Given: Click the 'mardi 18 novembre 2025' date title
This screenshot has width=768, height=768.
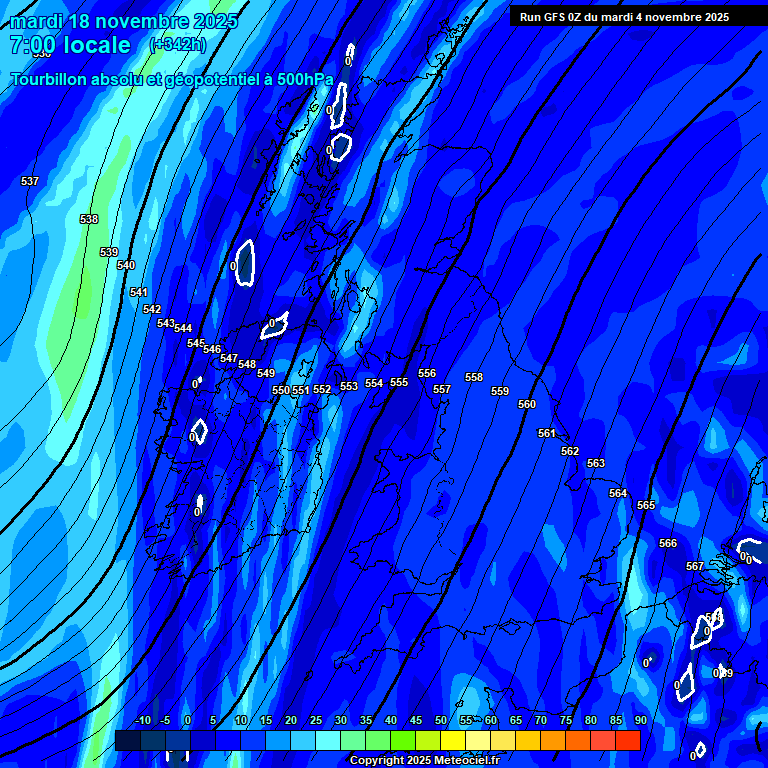Looking at the screenshot, I should coord(124,21).
